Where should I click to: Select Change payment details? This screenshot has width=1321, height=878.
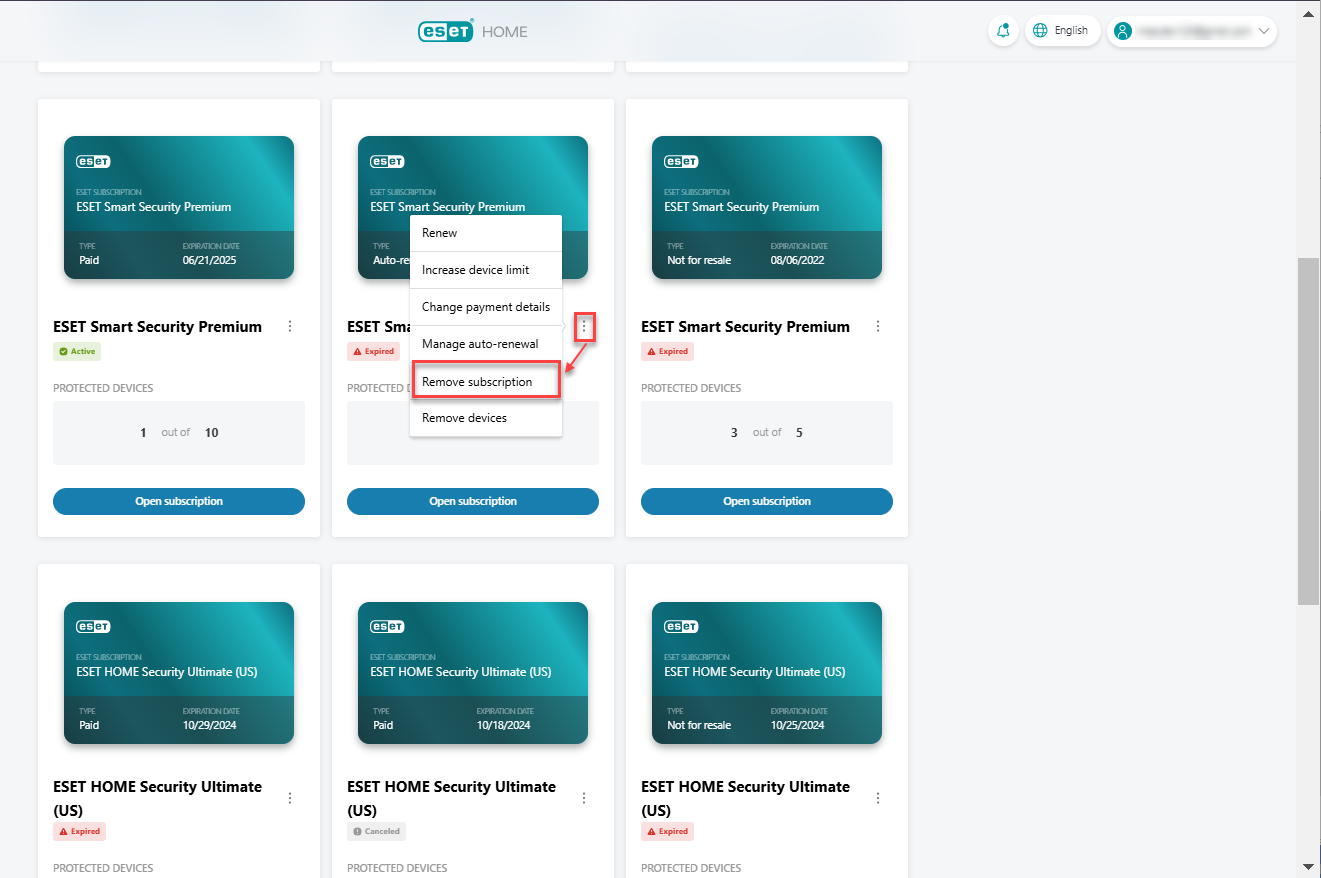486,307
